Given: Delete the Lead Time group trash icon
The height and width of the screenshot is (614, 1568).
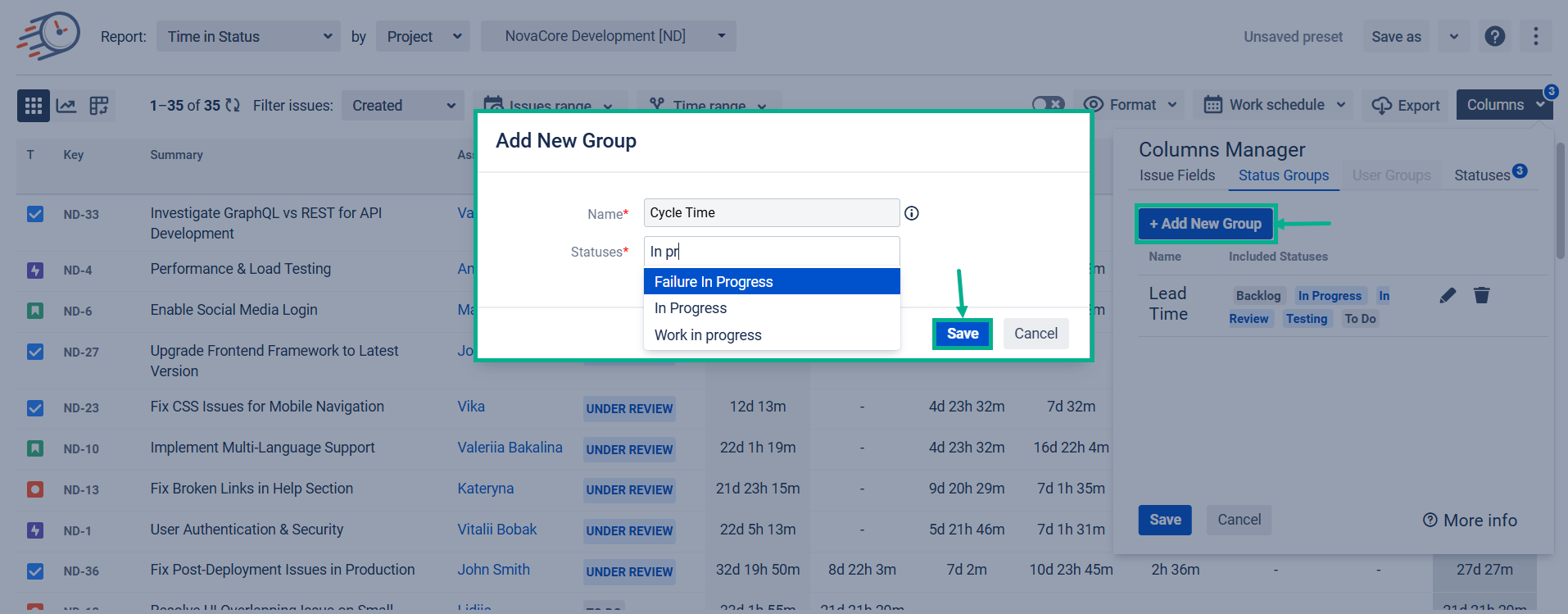Looking at the screenshot, I should pos(1481,295).
